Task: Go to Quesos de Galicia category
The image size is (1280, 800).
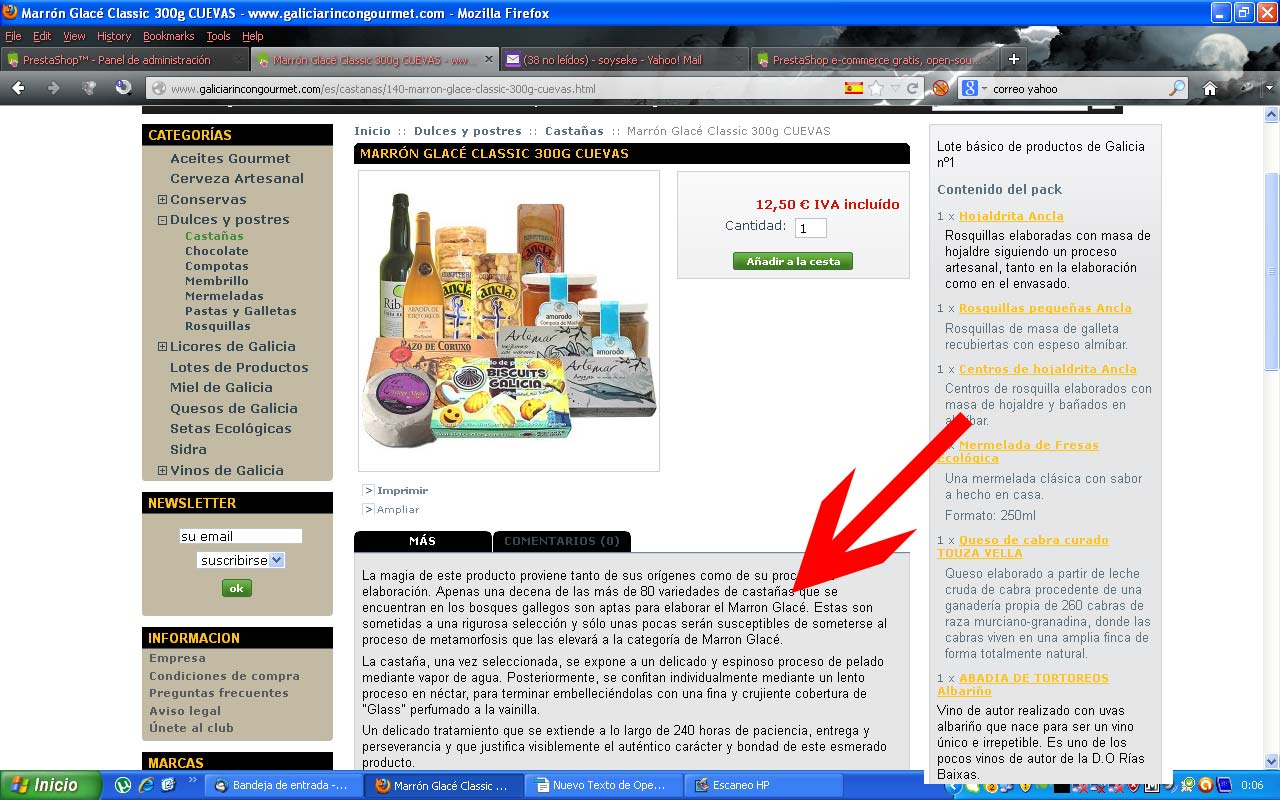Action: point(234,409)
